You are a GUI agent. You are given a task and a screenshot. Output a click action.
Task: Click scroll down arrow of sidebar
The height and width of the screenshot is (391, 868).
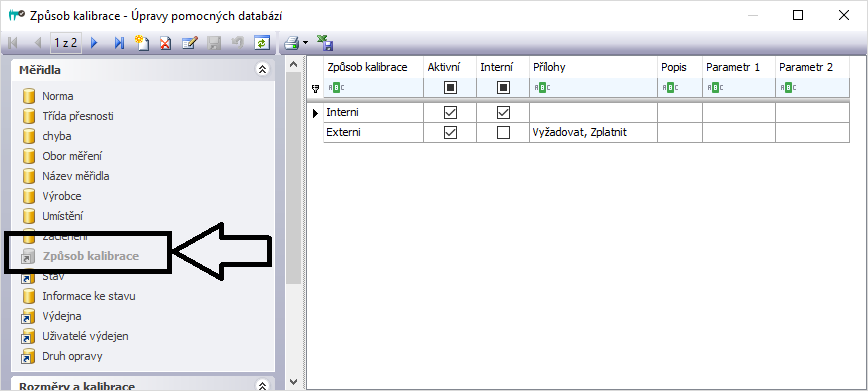pyautogui.click(x=294, y=382)
